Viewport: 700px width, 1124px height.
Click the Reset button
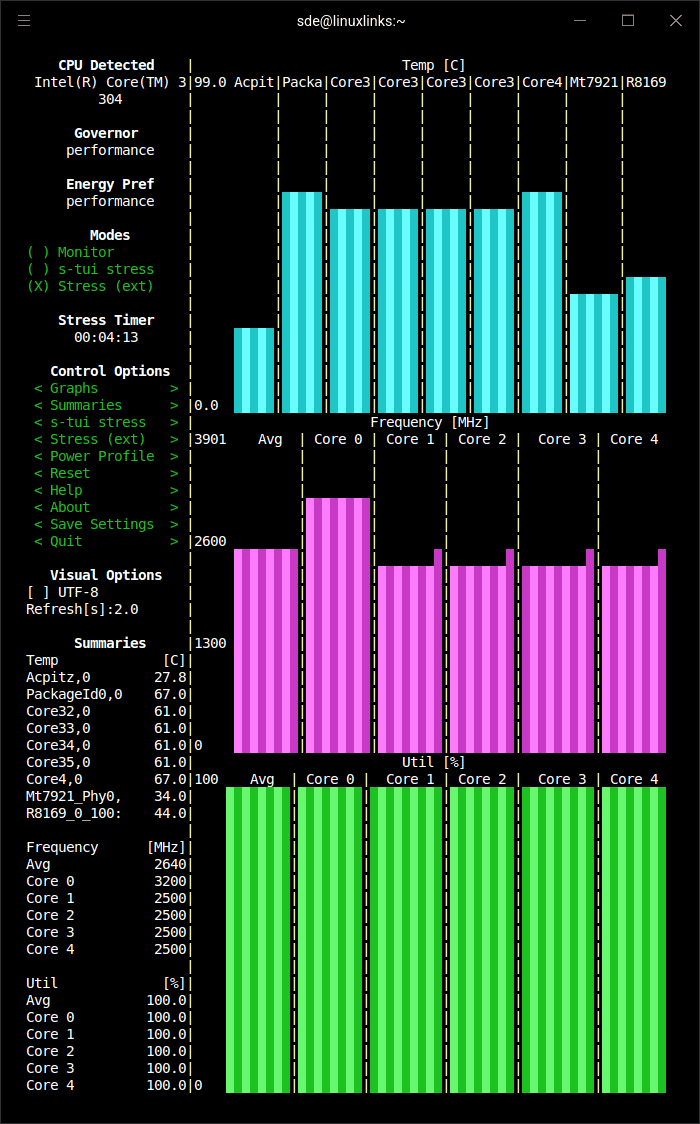(x=106, y=473)
